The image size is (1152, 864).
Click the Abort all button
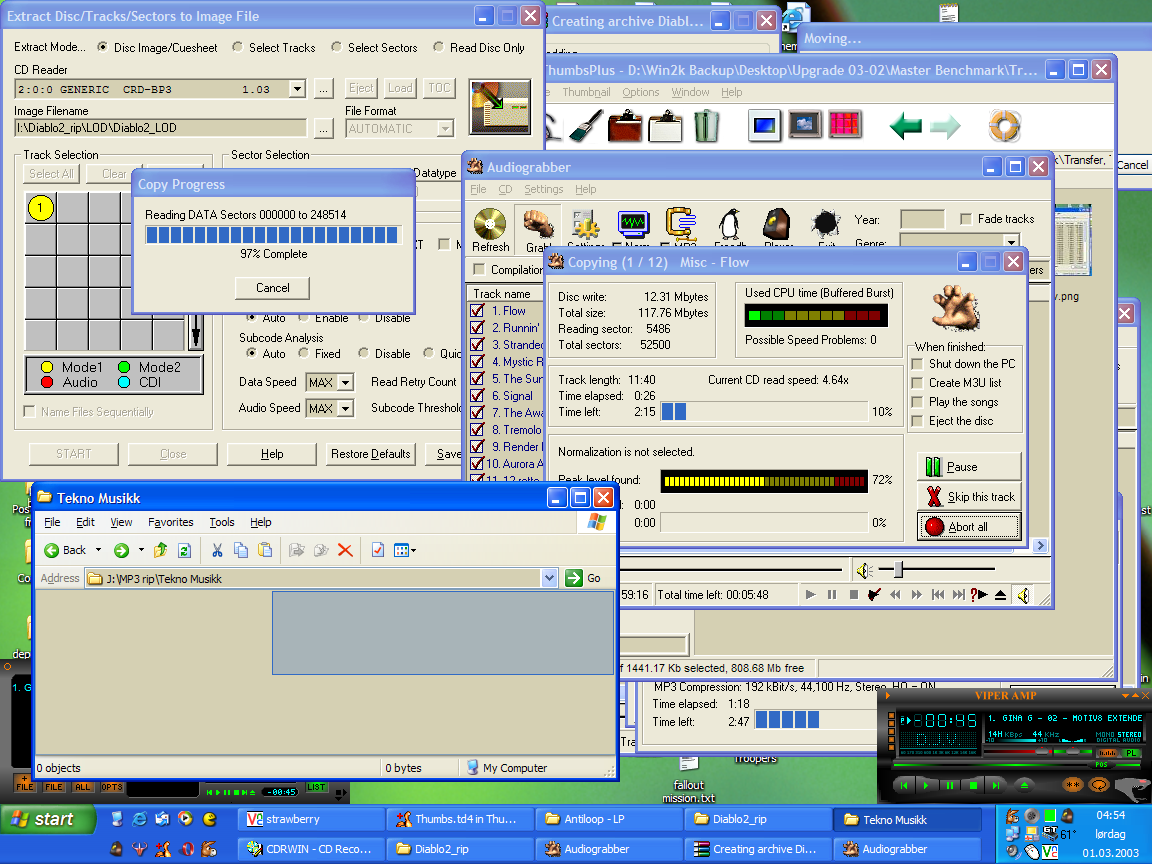click(970, 526)
